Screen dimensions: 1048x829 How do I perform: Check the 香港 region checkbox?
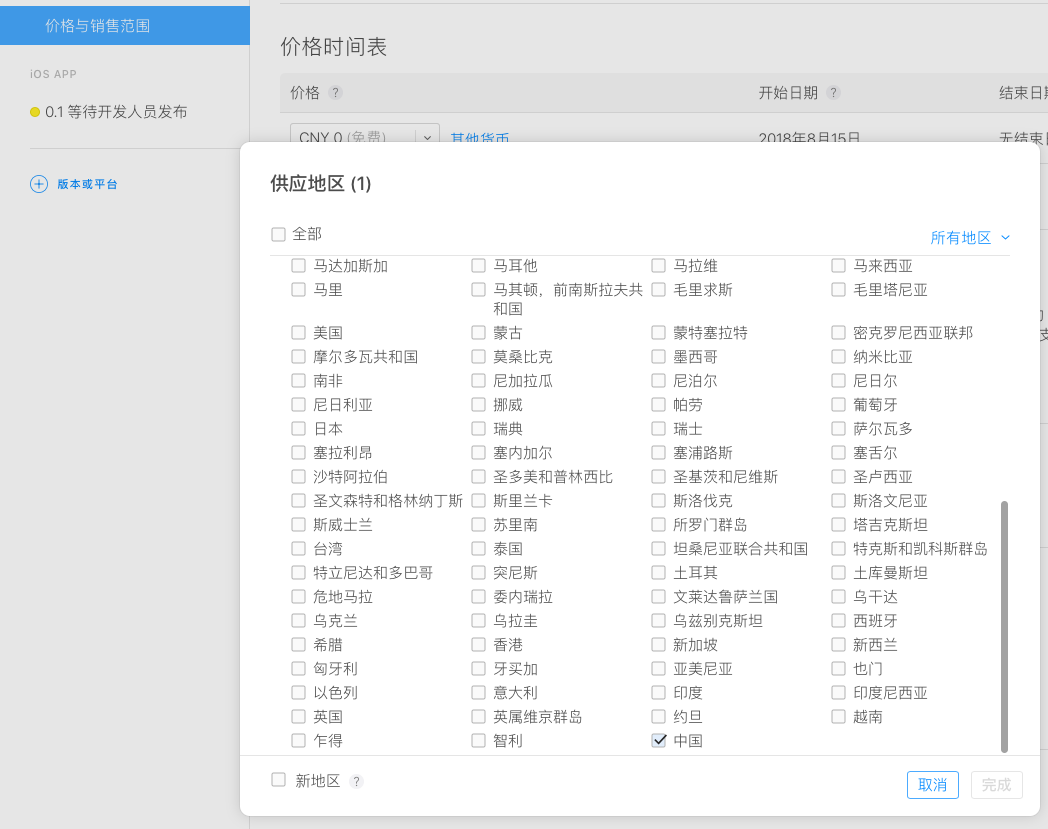(478, 644)
